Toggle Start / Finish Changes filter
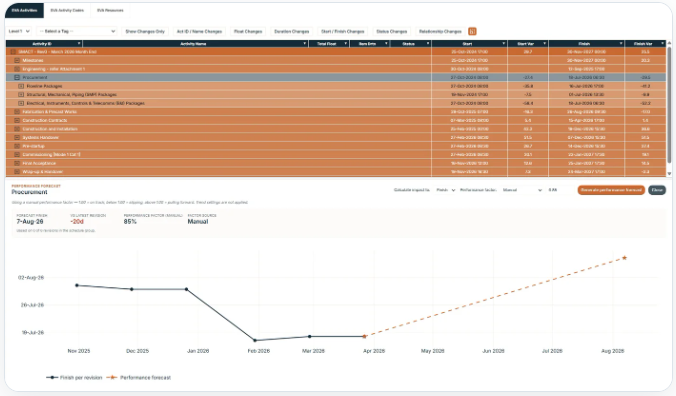The image size is (676, 396). point(343,31)
